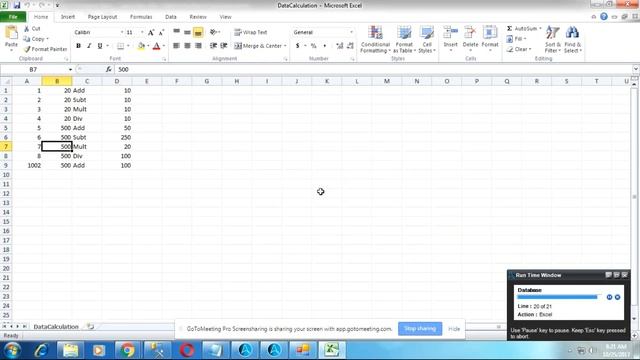Click the formula bar showing 500

coord(373,69)
